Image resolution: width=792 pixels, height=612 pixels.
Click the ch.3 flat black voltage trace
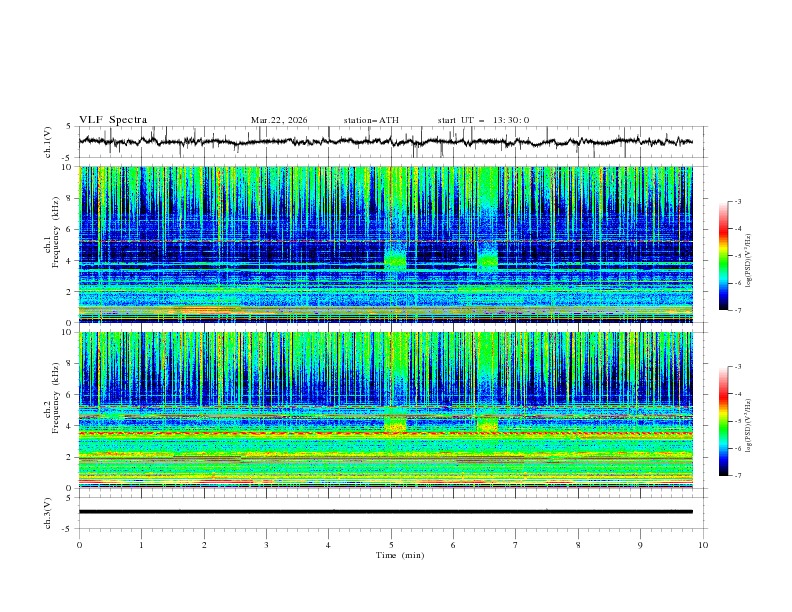click(x=385, y=512)
